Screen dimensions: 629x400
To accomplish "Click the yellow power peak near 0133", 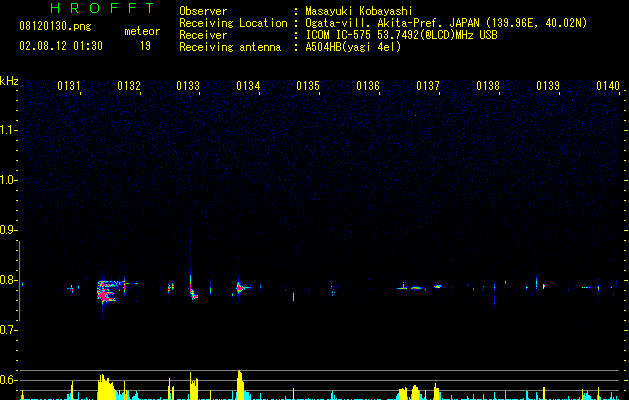I will 194,386.
